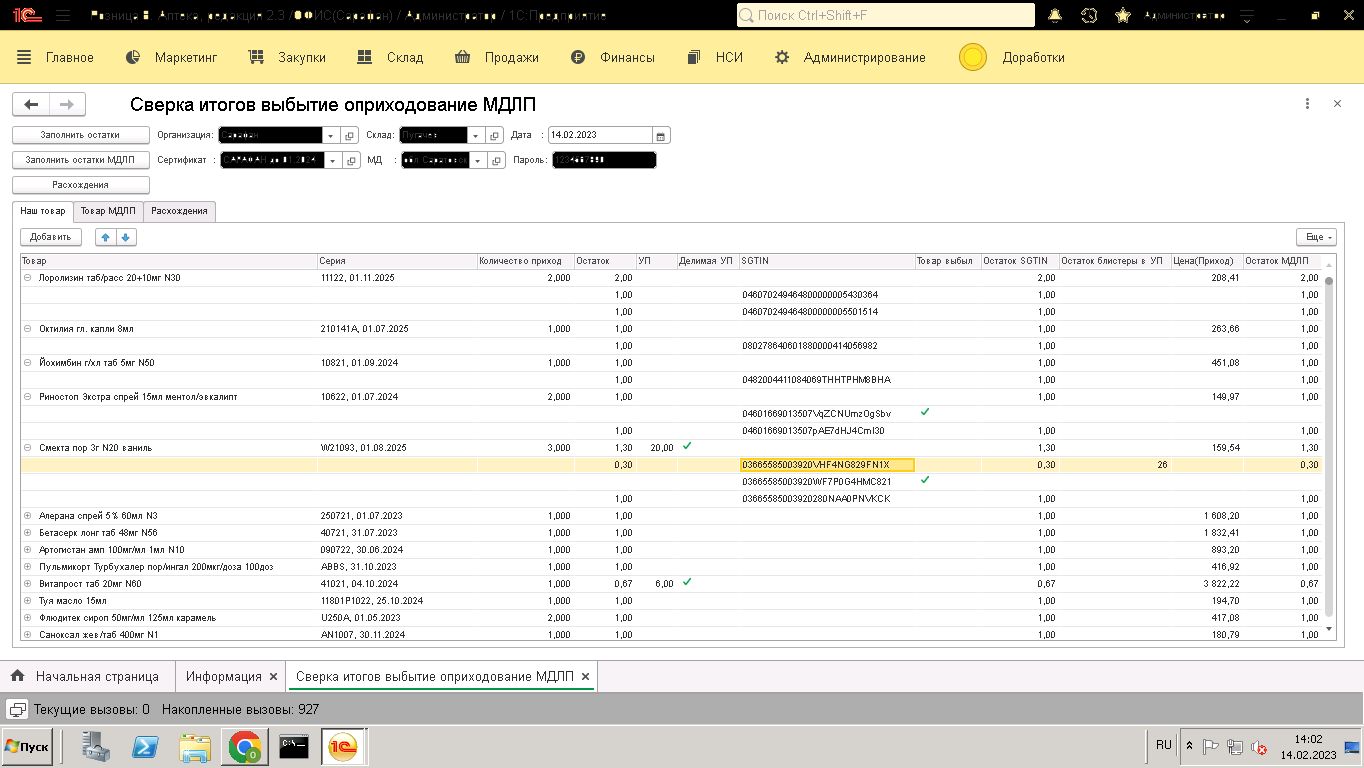Open the date picker calendar icon

(660, 135)
